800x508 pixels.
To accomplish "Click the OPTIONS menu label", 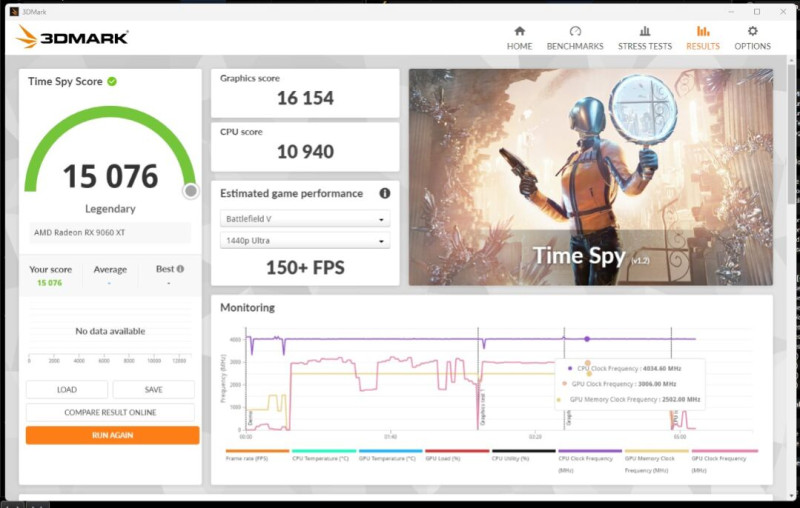I will [x=753, y=46].
